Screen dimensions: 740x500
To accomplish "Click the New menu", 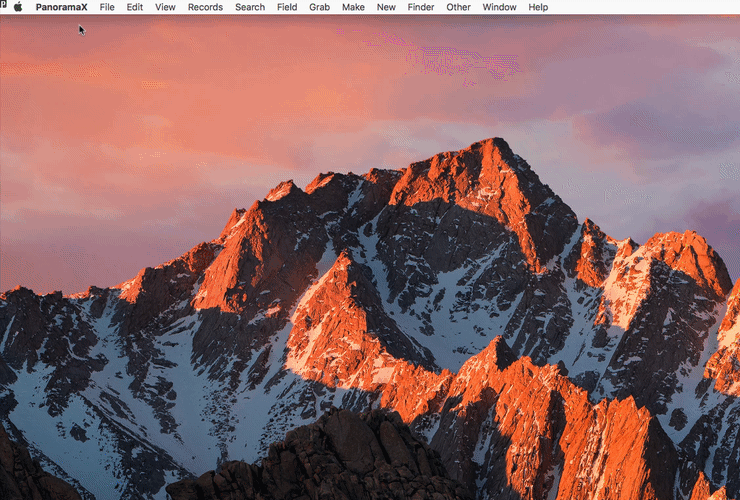I will (x=386, y=7).
